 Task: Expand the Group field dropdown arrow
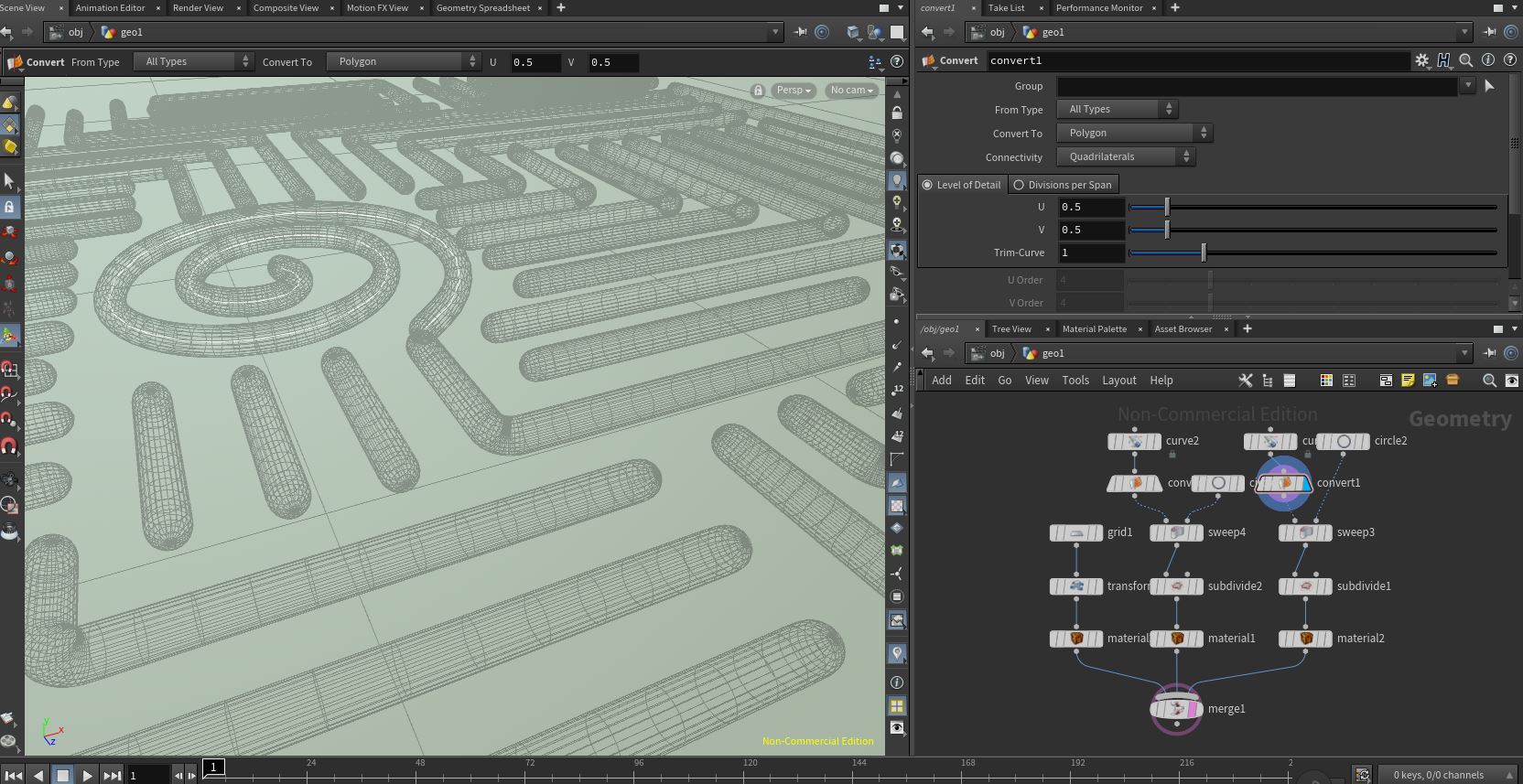tap(1468, 86)
